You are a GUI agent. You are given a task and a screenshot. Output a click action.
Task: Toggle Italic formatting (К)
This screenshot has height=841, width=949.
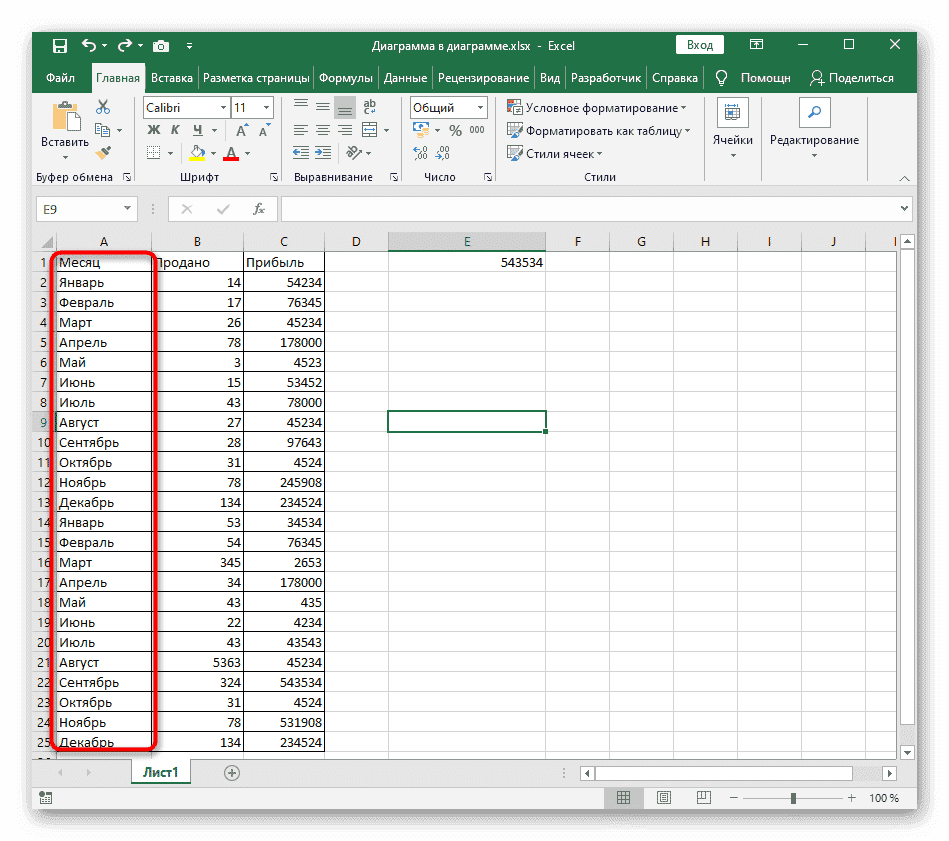click(x=176, y=131)
